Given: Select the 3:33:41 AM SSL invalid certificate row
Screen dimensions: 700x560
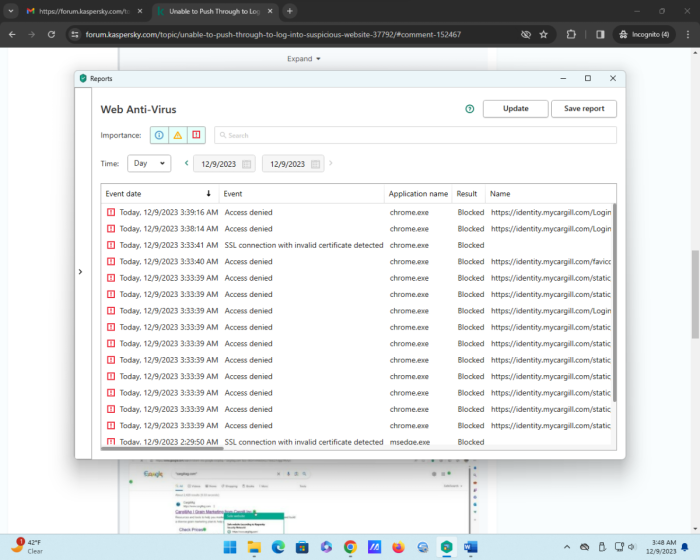Looking at the screenshot, I should pos(357,245).
